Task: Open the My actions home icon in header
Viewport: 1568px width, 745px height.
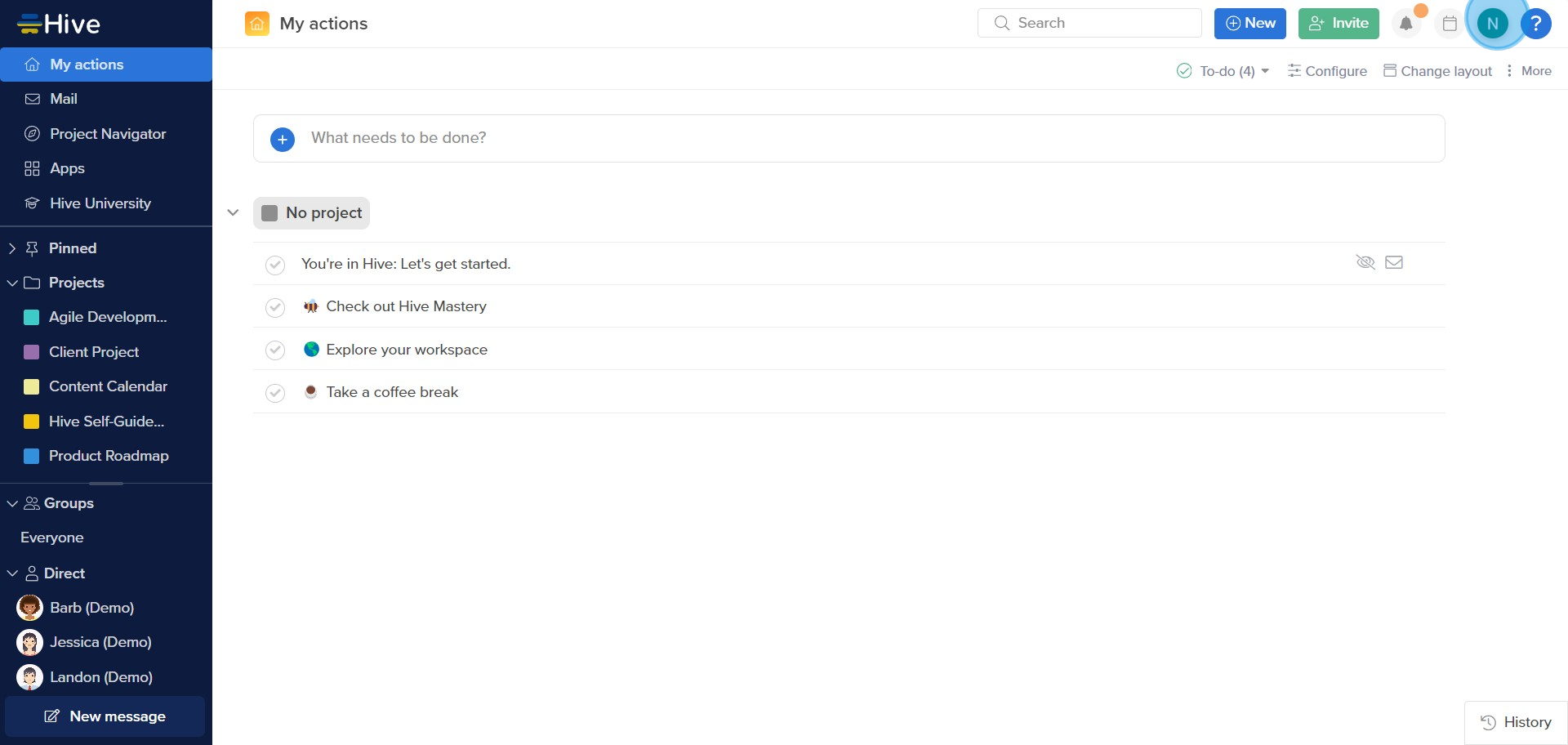Action: [256, 24]
